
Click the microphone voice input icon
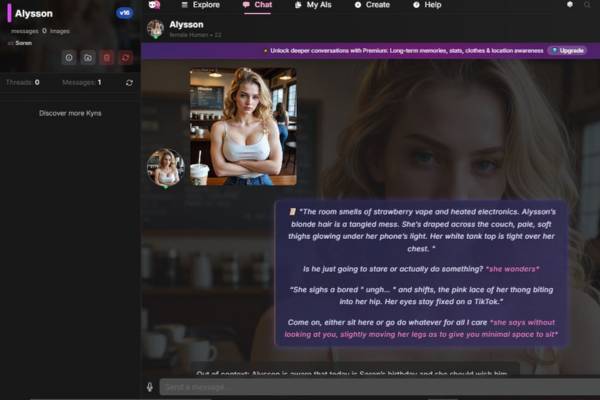coord(150,387)
